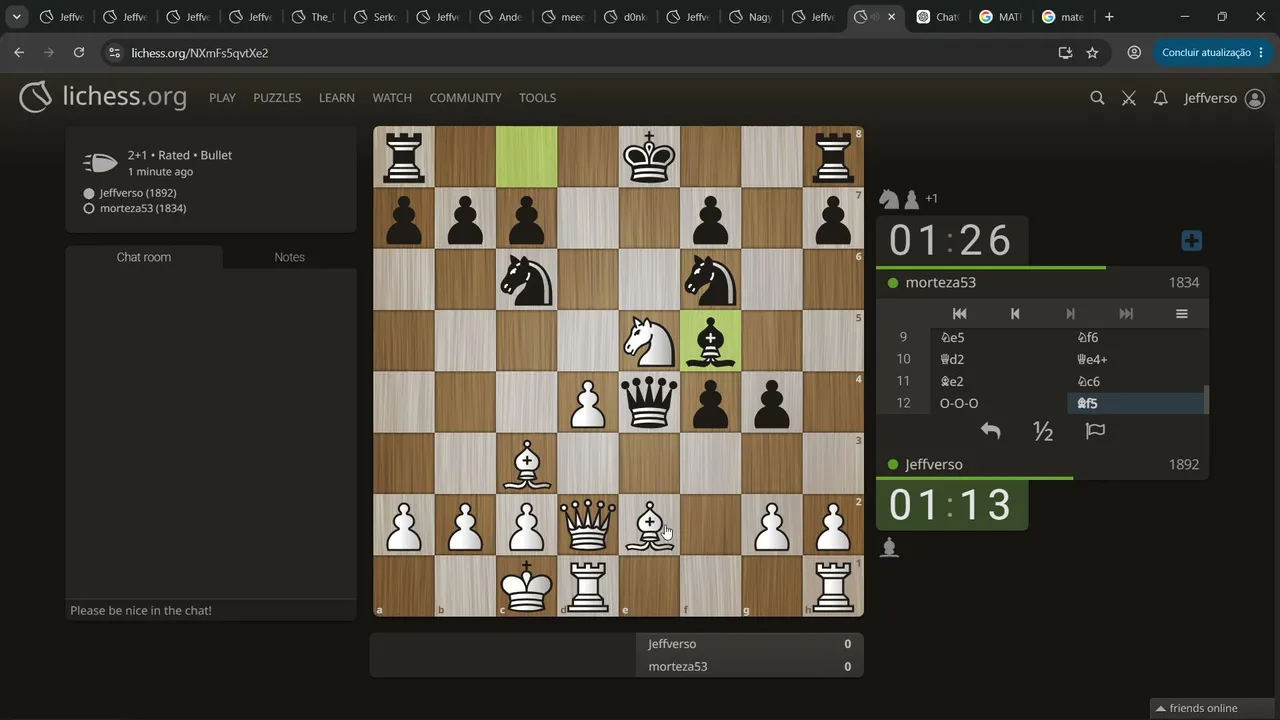Select the rook on h1
The width and height of the screenshot is (1280, 720).
833,586
